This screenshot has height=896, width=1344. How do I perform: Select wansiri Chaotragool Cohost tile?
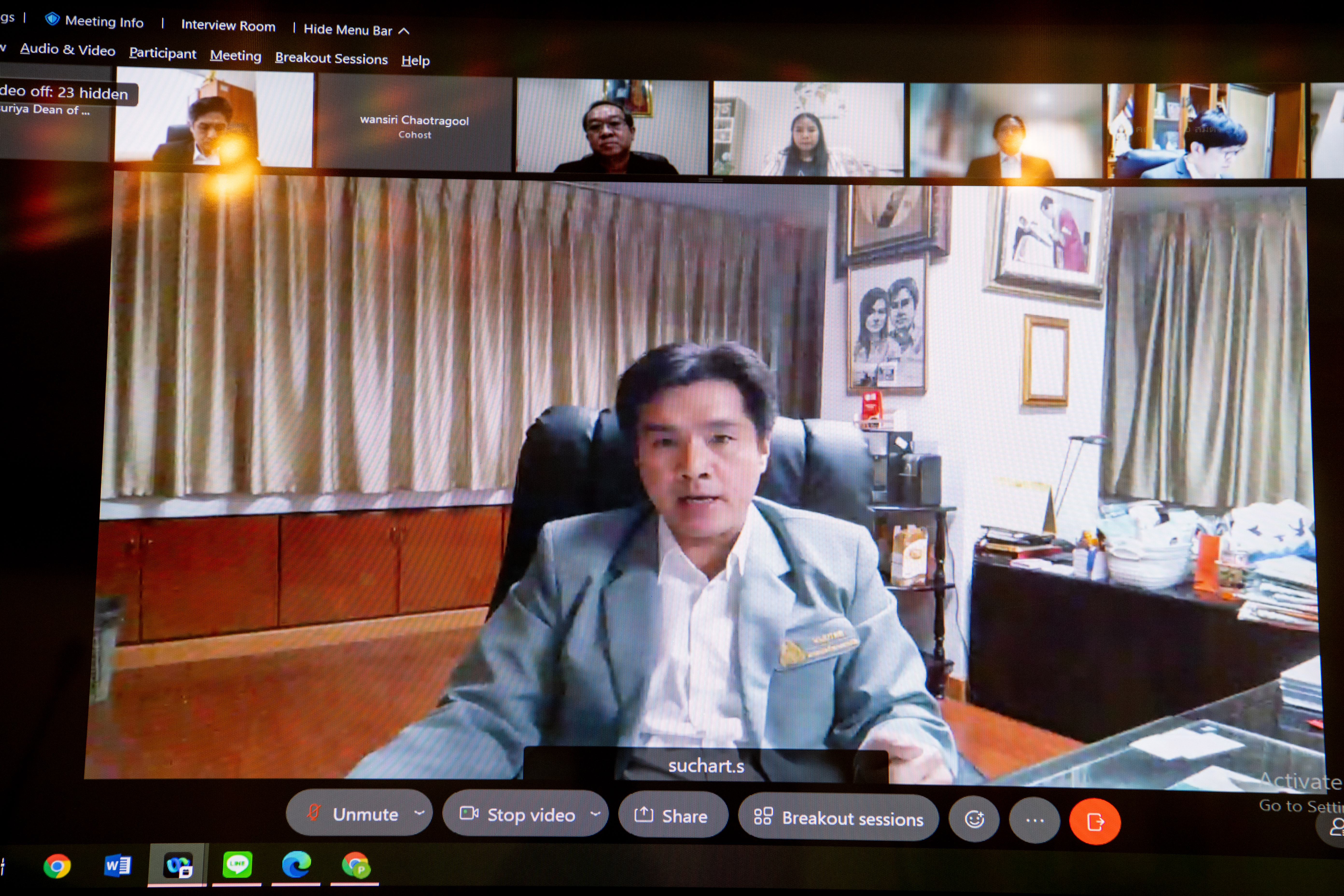[414, 123]
